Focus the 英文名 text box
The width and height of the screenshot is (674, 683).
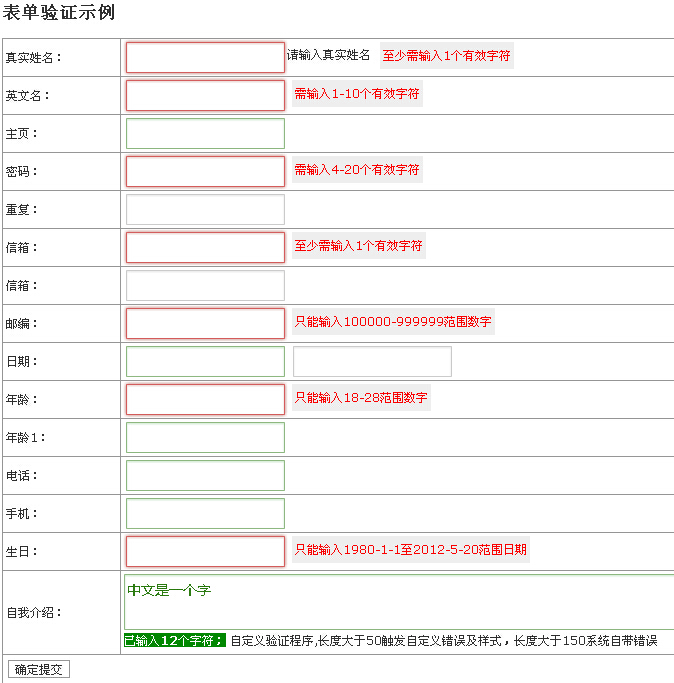(x=205, y=95)
